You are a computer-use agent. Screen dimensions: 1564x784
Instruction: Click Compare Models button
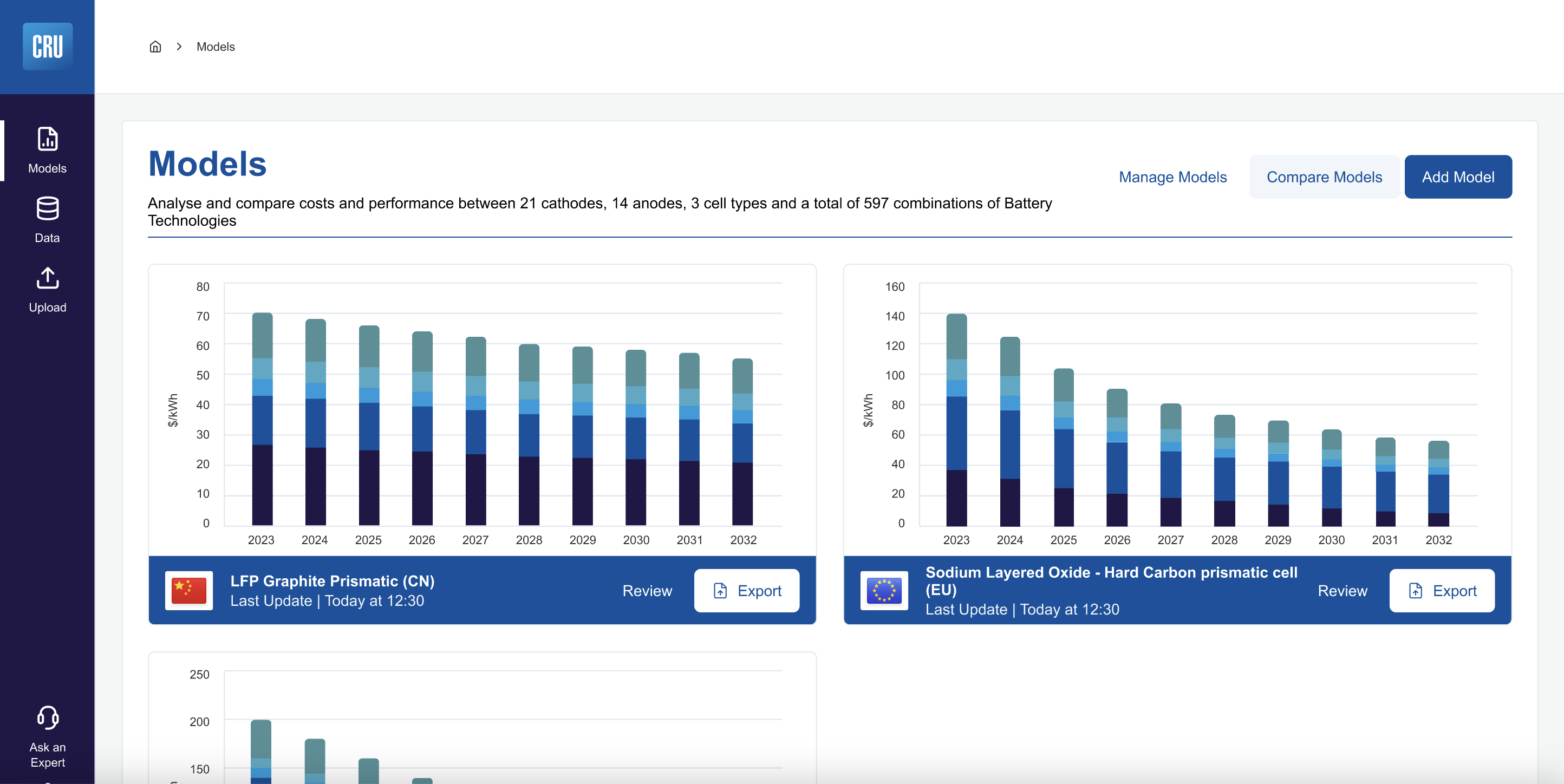1324,177
